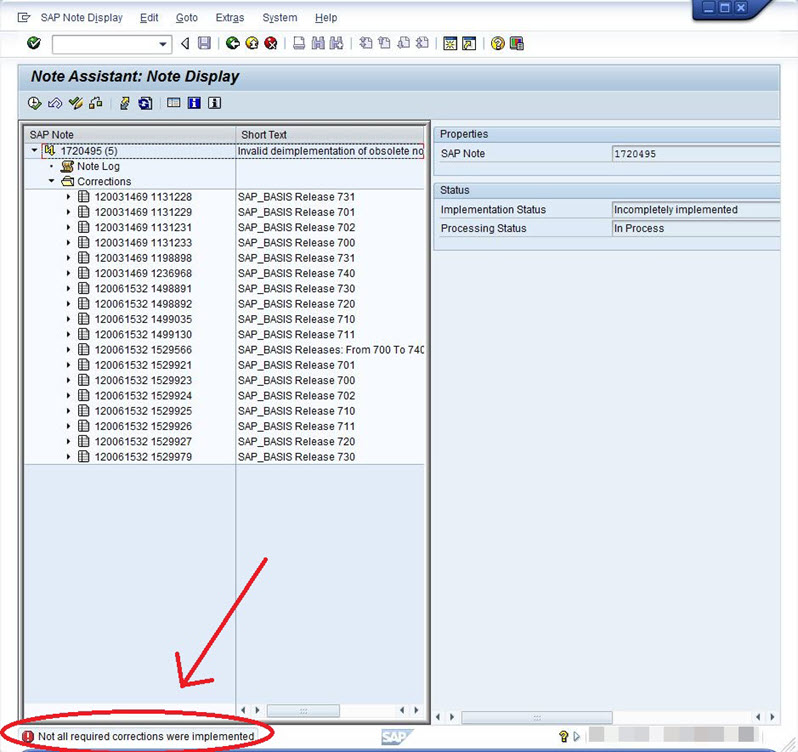Screen dimensions: 798x752
Task: Open the SAP Note Display menu
Action: (81, 18)
